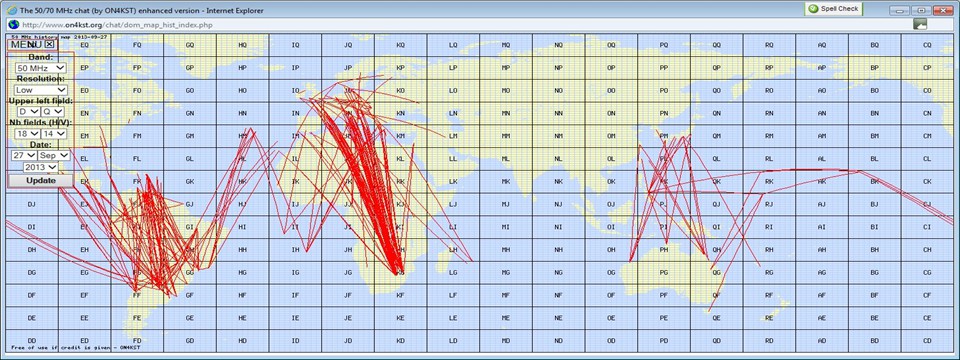
Task: Click the compatibility view icon right of address bar
Action: pos(920,24)
